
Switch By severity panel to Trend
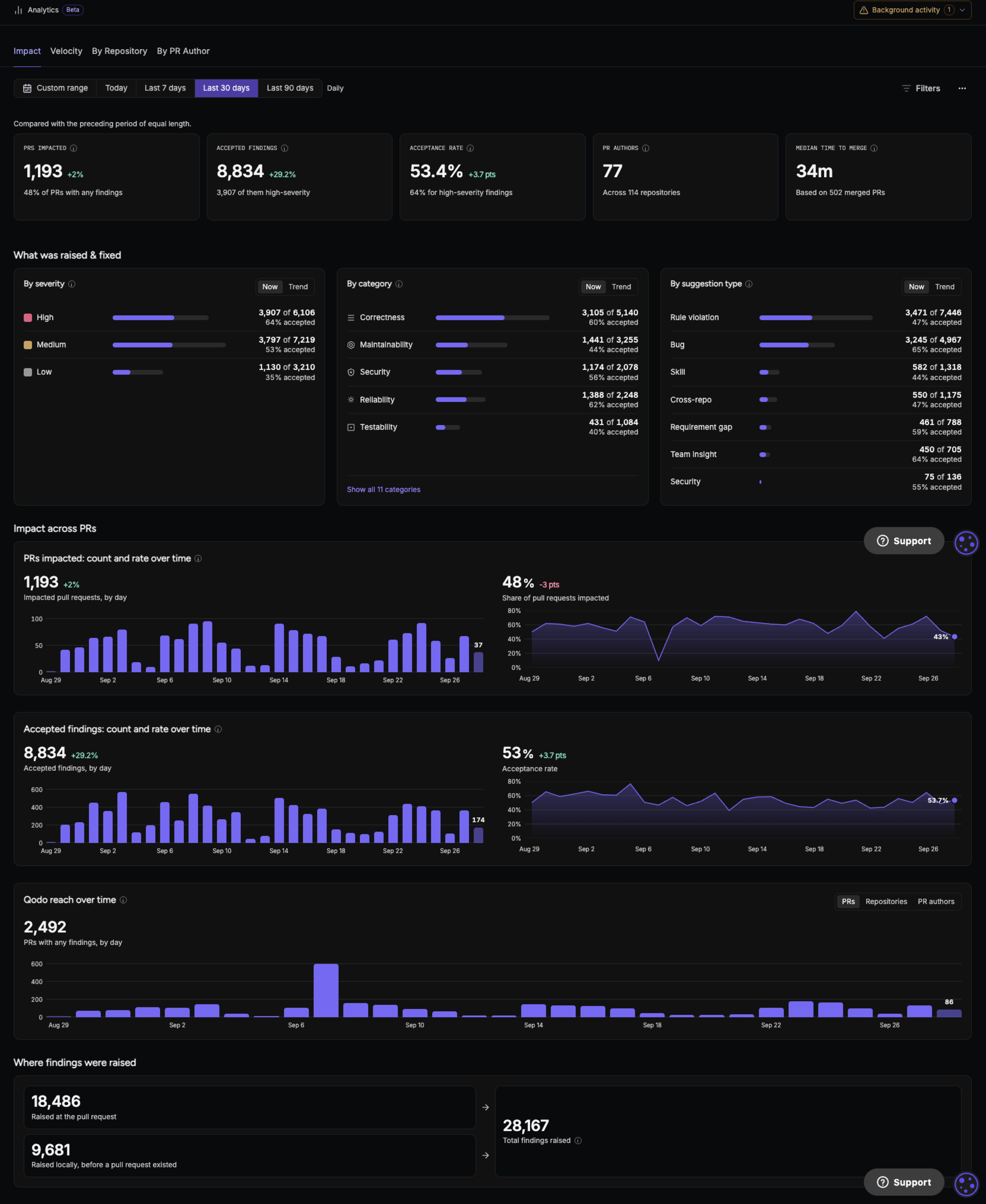pos(298,287)
